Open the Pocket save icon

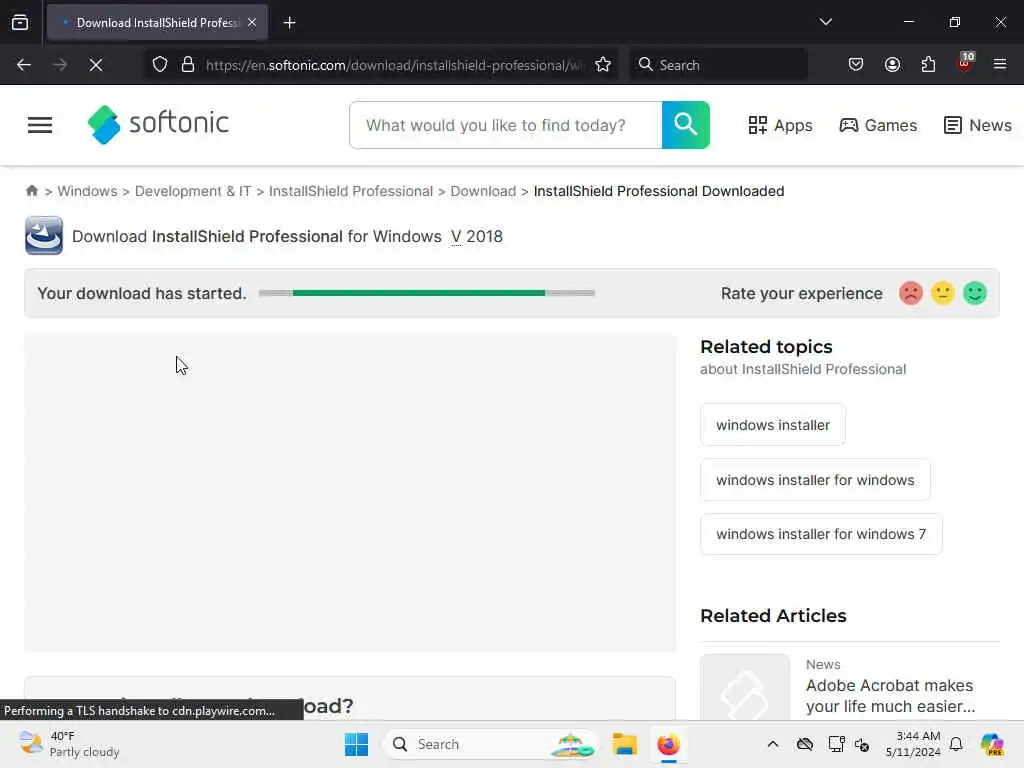pyautogui.click(x=856, y=65)
